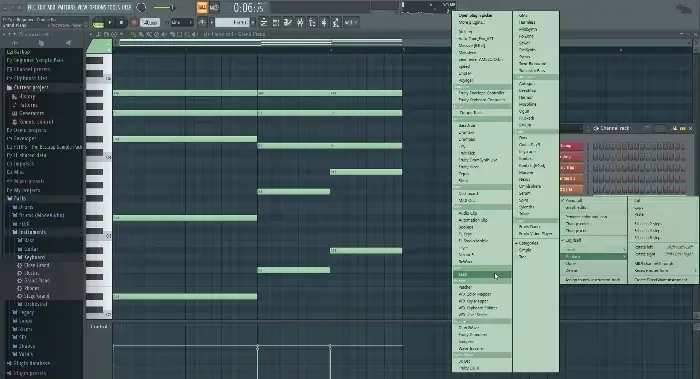Expand Receive notes from submenu
The height and width of the screenshot is (379, 700).
(663, 271)
